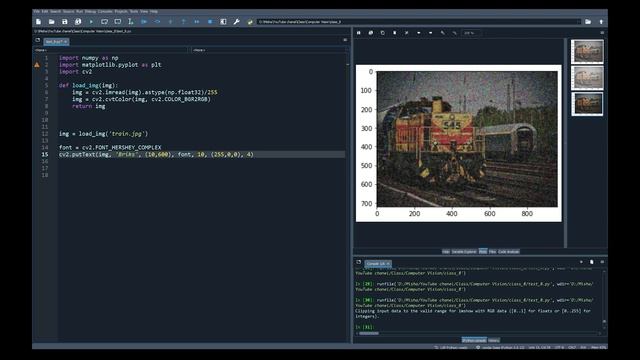The image size is (640, 360).
Task: Switch to the Help pane tab
Action: coord(446,252)
